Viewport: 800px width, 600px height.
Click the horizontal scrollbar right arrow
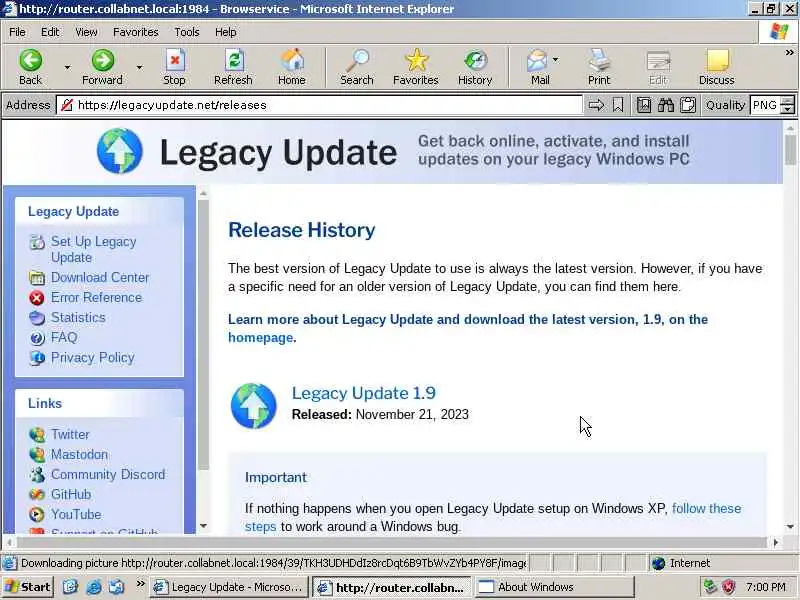pyautogui.click(x=776, y=542)
